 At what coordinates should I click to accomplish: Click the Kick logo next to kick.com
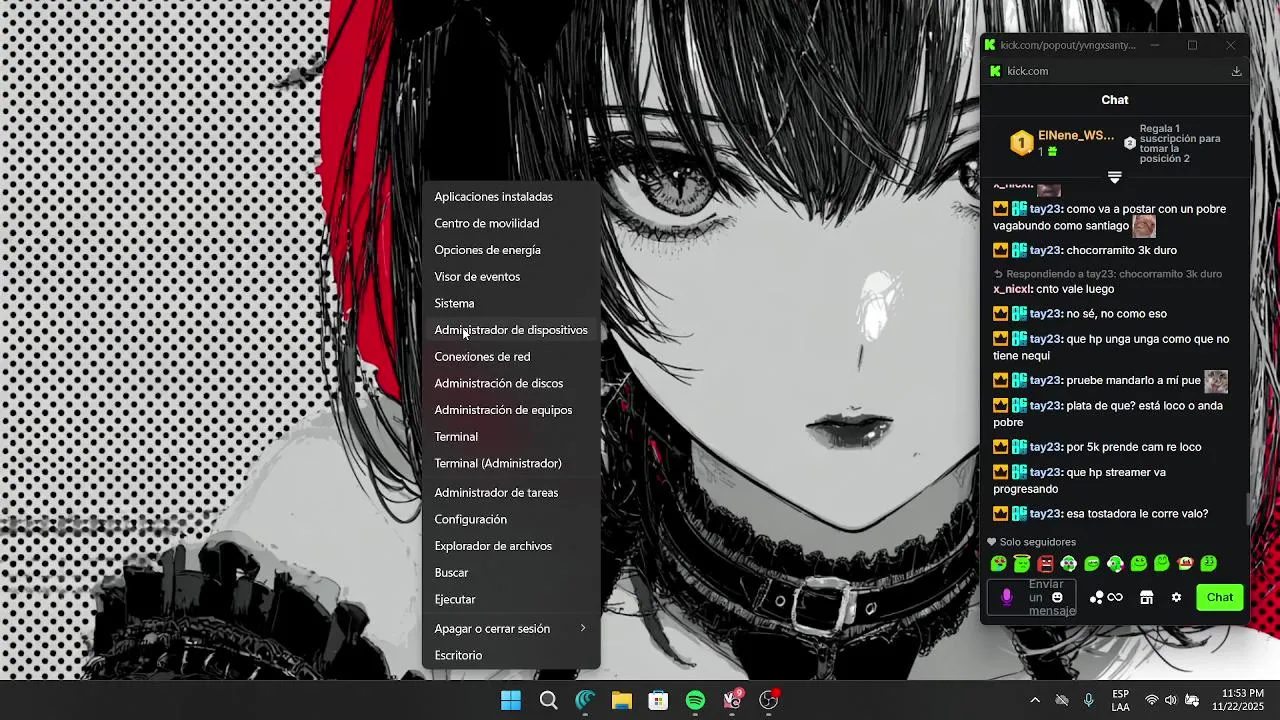point(995,71)
